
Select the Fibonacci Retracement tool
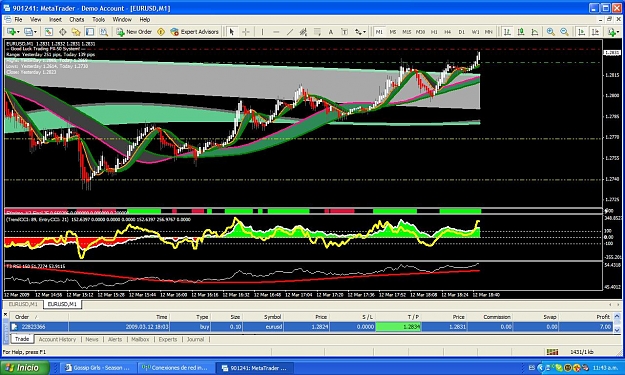[317, 32]
